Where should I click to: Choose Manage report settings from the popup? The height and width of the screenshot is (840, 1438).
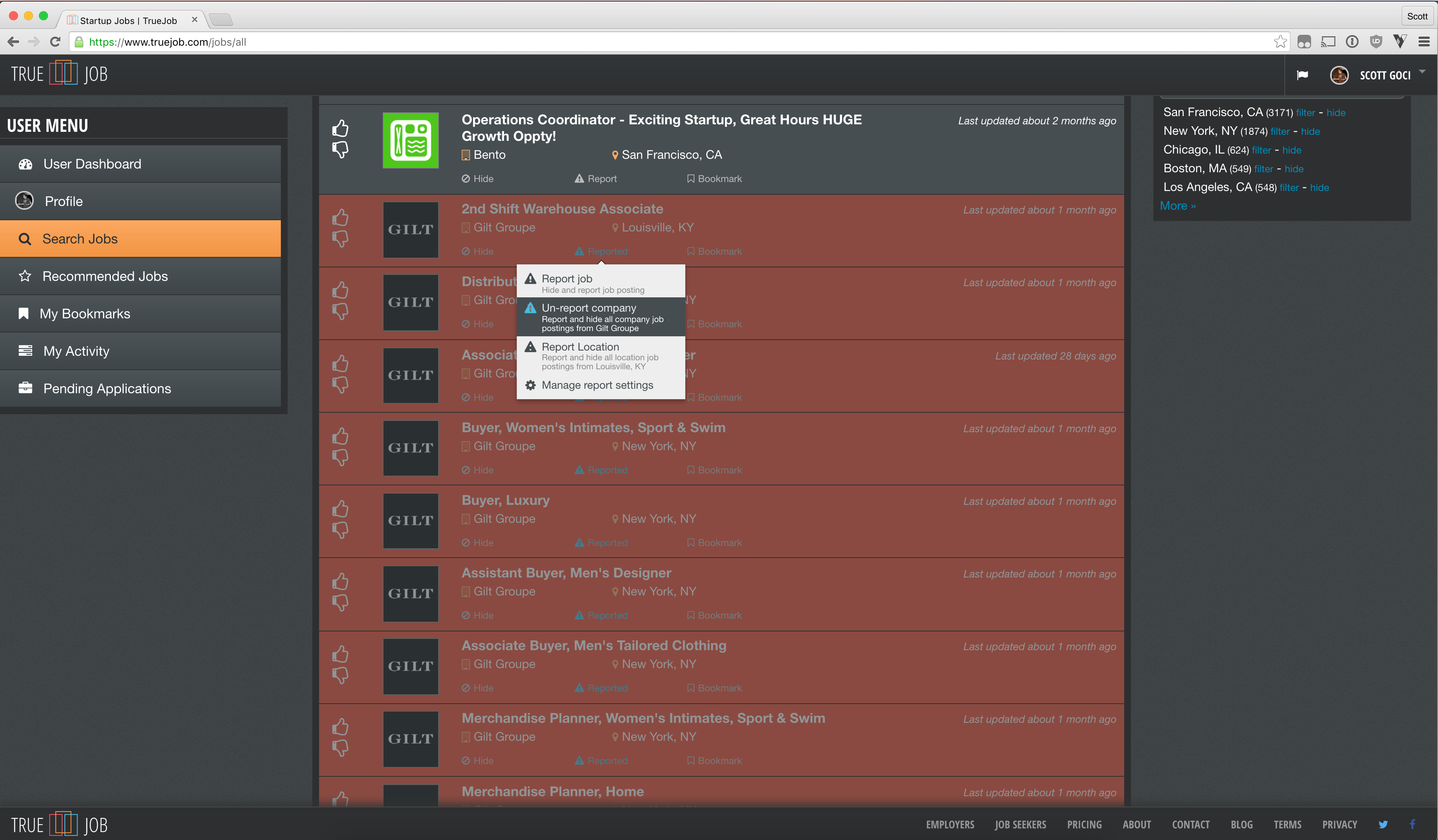point(597,385)
